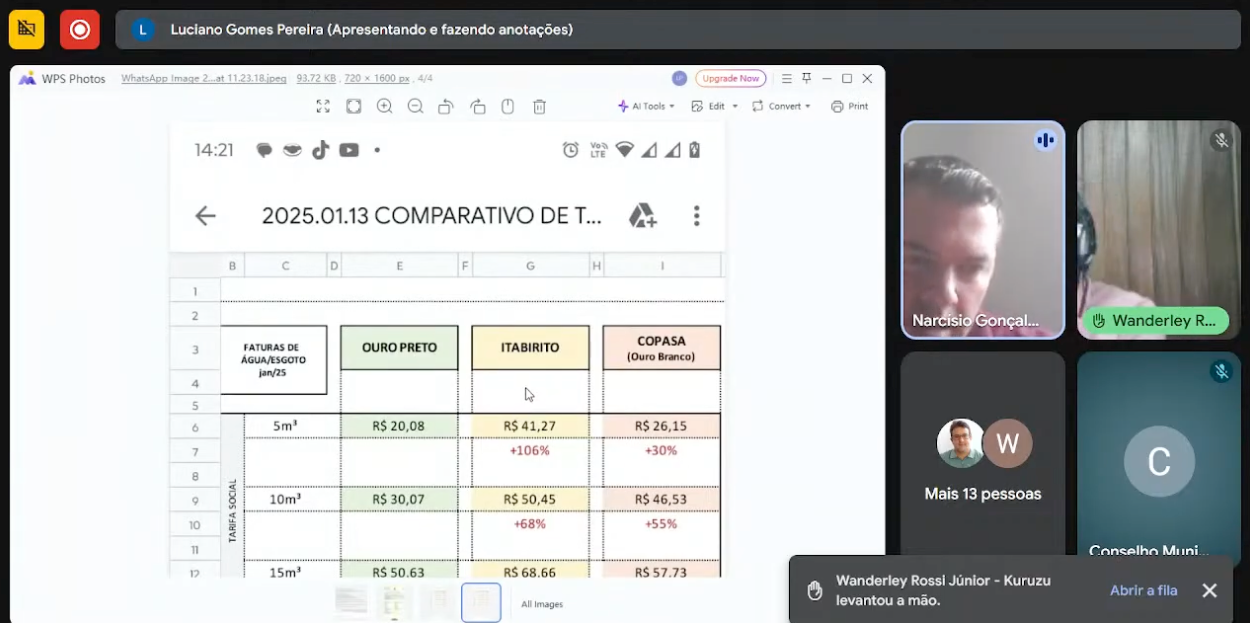Click the Abrir a fila link

pos(1143,590)
